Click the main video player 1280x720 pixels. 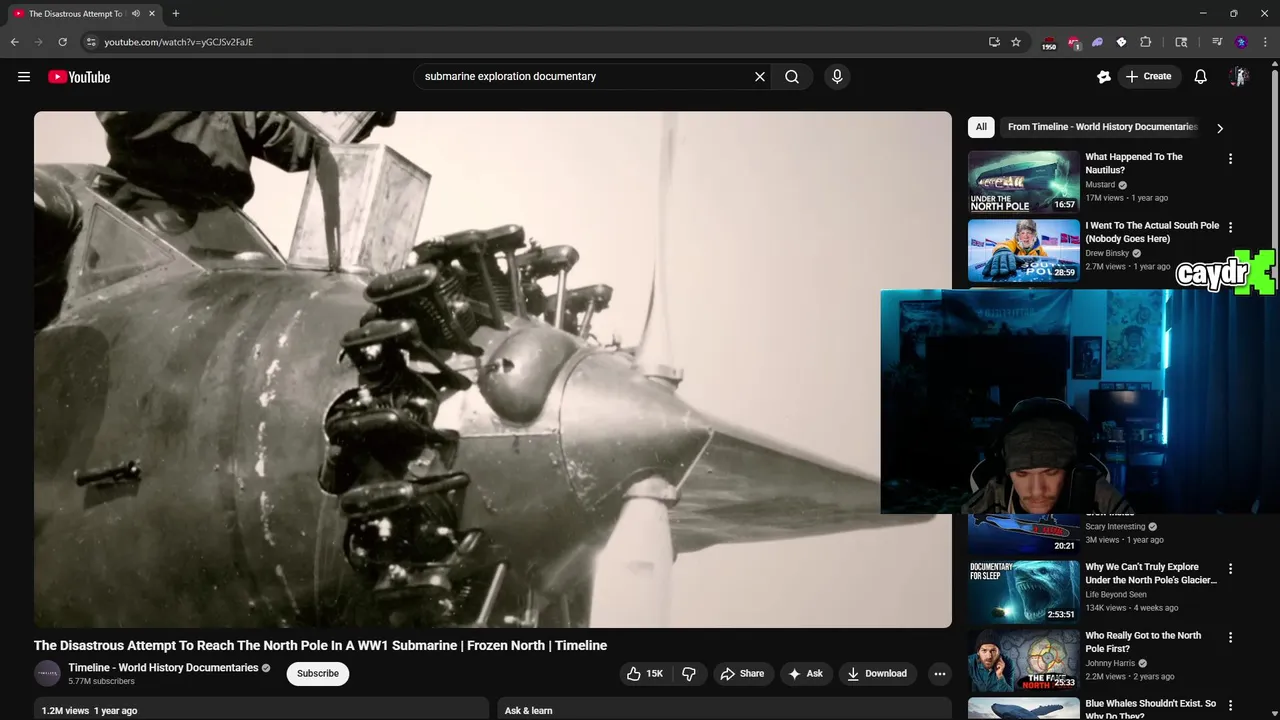(x=493, y=370)
